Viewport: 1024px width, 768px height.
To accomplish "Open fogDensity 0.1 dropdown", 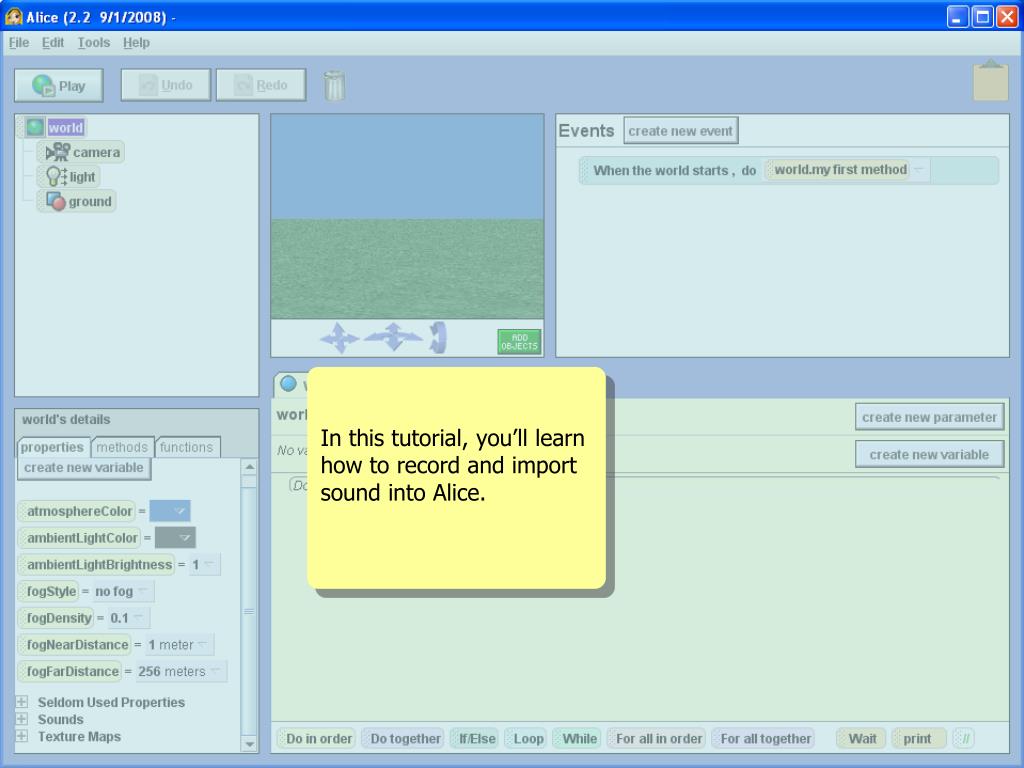I will 128,618.
